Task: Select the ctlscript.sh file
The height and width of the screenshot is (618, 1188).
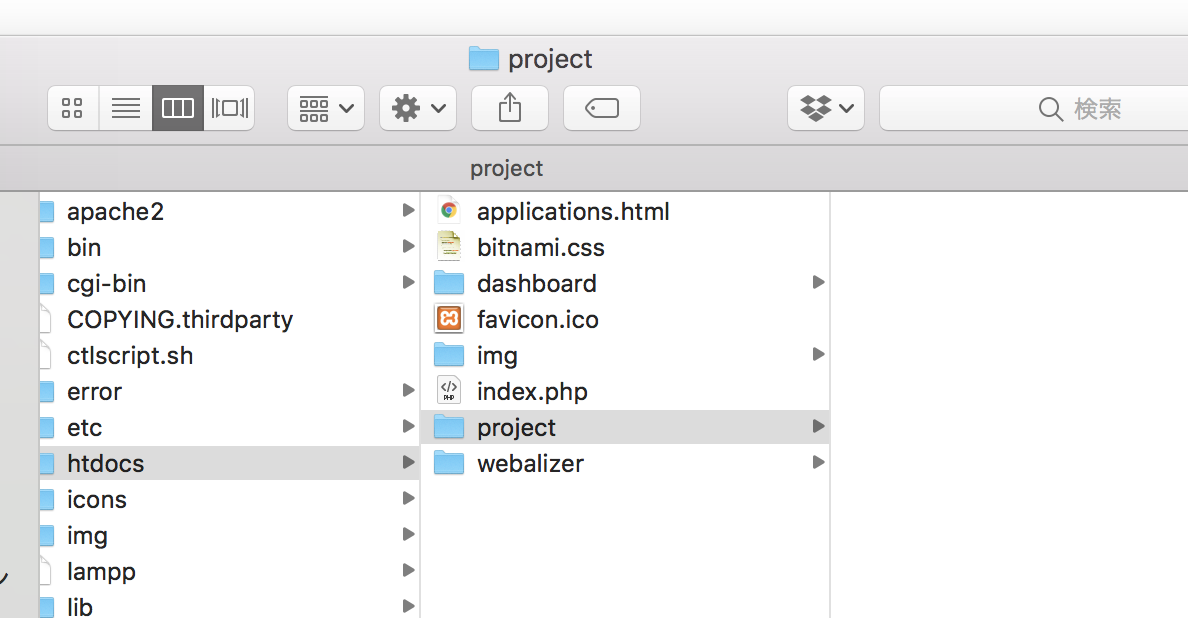Action: coord(130,355)
